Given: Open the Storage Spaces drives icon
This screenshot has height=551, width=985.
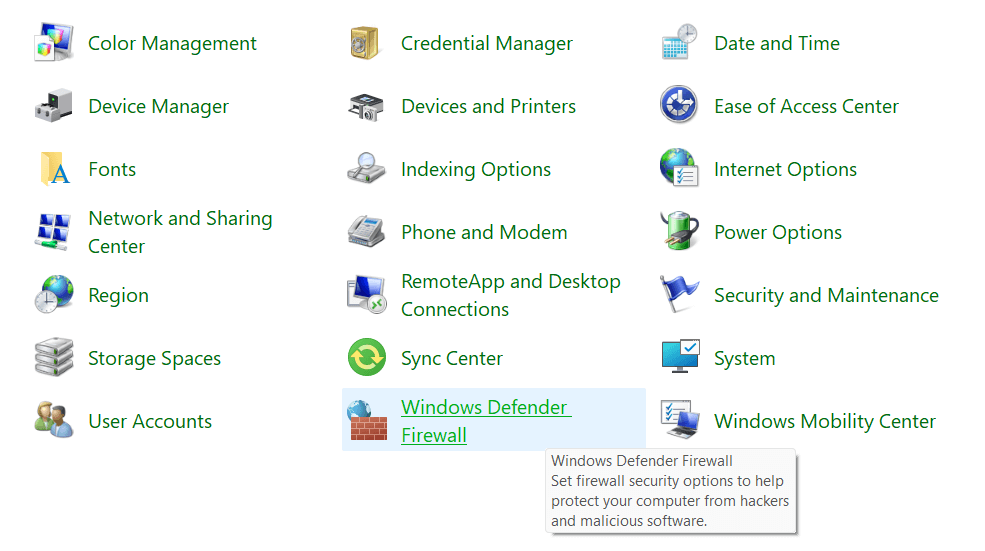Looking at the screenshot, I should pyautogui.click(x=53, y=357).
